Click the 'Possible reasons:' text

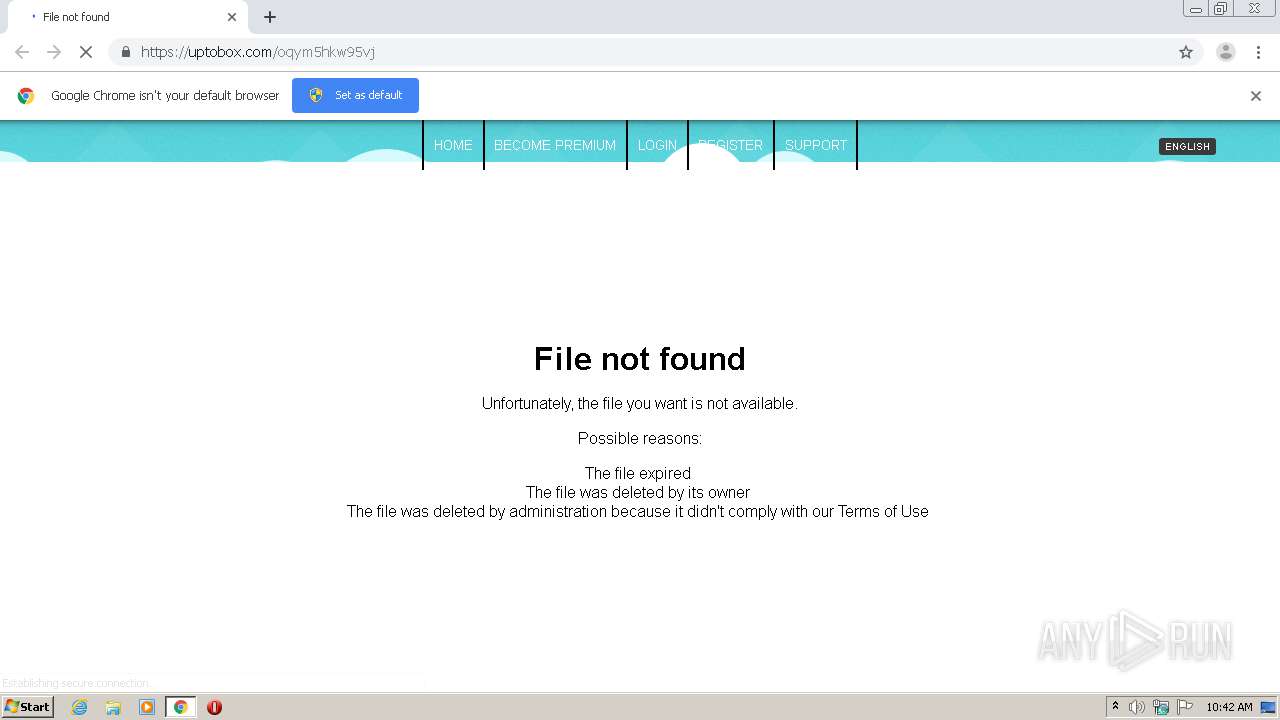pyautogui.click(x=640, y=438)
